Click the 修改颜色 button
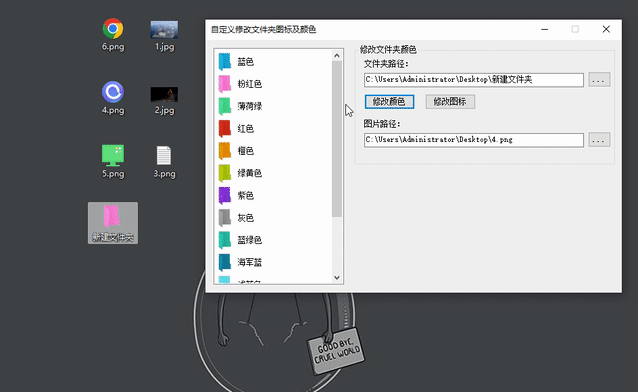This screenshot has width=638, height=392. [x=389, y=101]
